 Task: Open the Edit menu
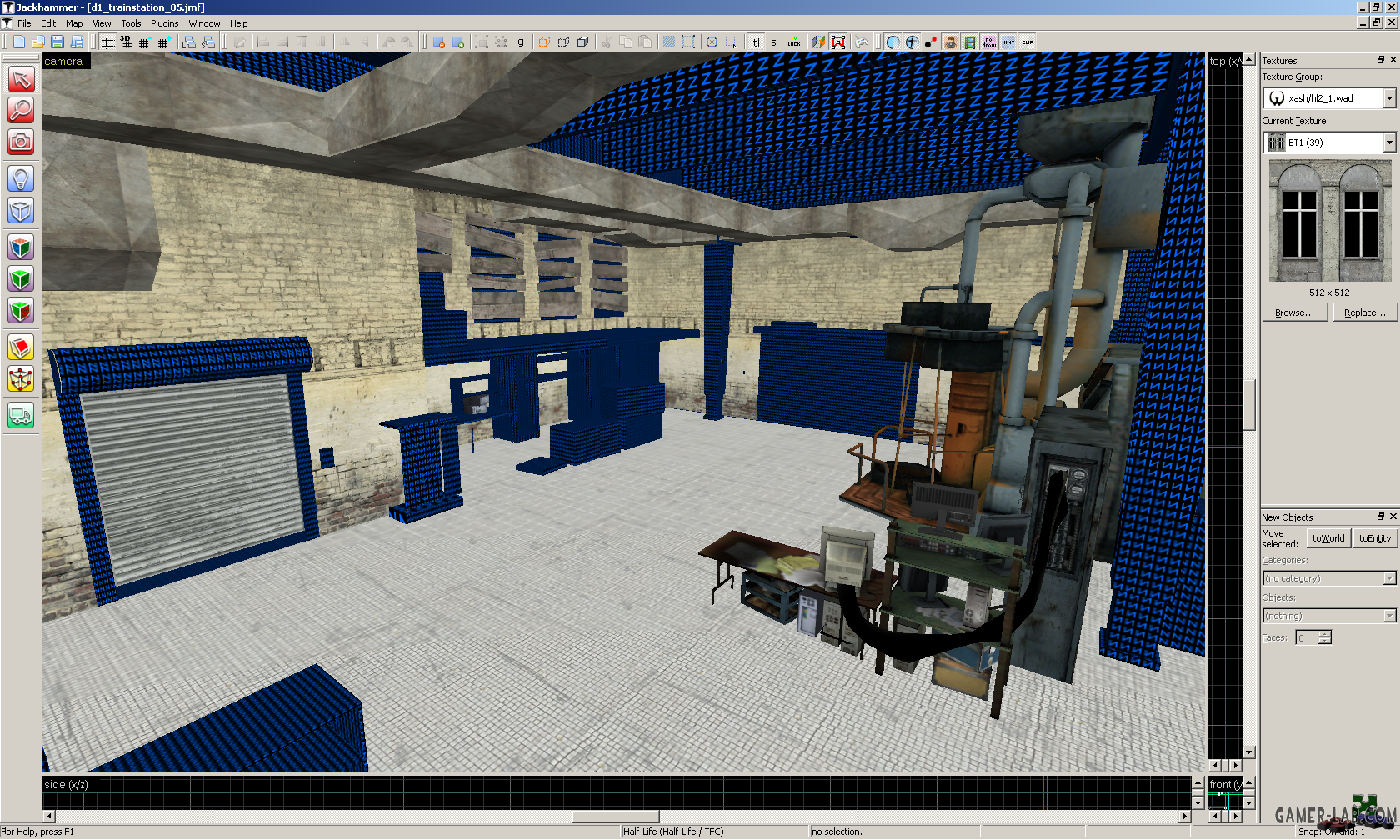coord(48,23)
